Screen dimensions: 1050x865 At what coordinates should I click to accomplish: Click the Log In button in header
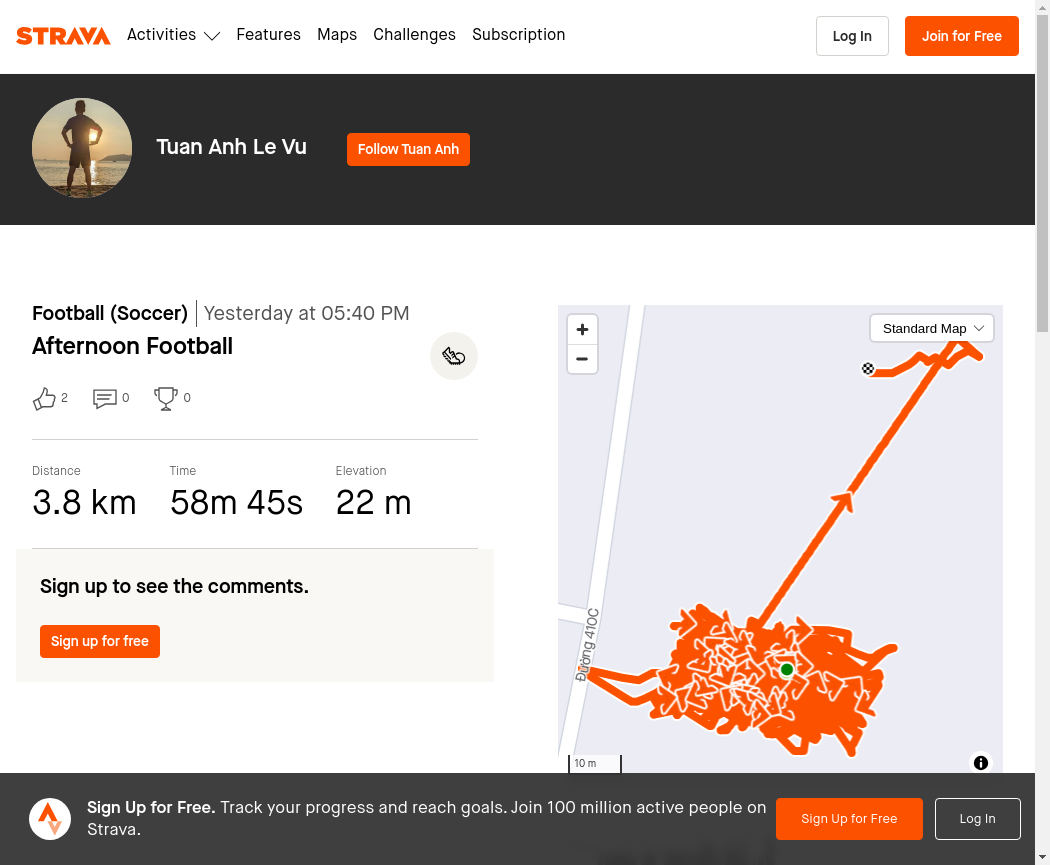(852, 36)
